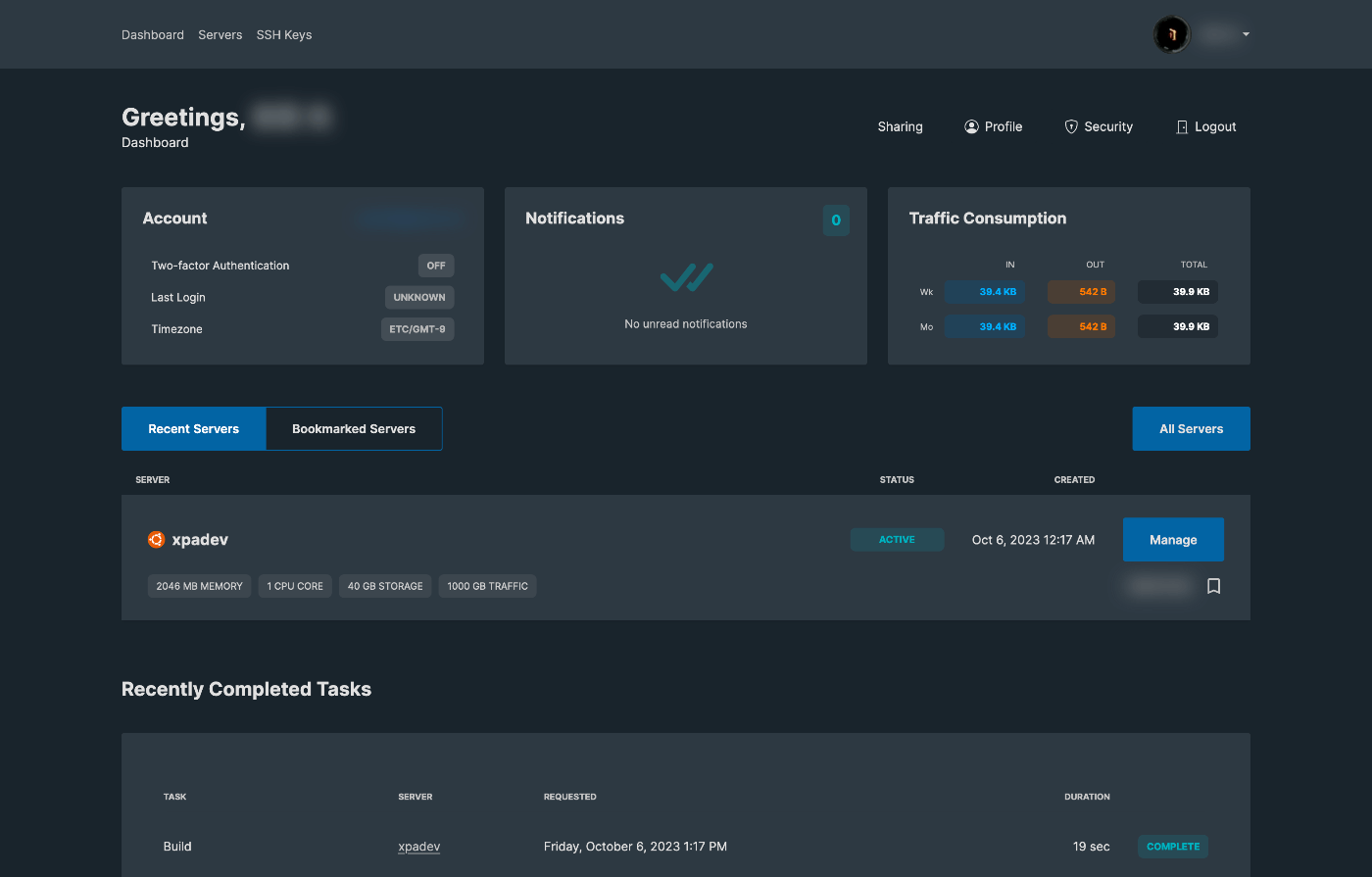This screenshot has width=1372, height=877.
Task: Click the user avatar picture
Action: tap(1171, 34)
